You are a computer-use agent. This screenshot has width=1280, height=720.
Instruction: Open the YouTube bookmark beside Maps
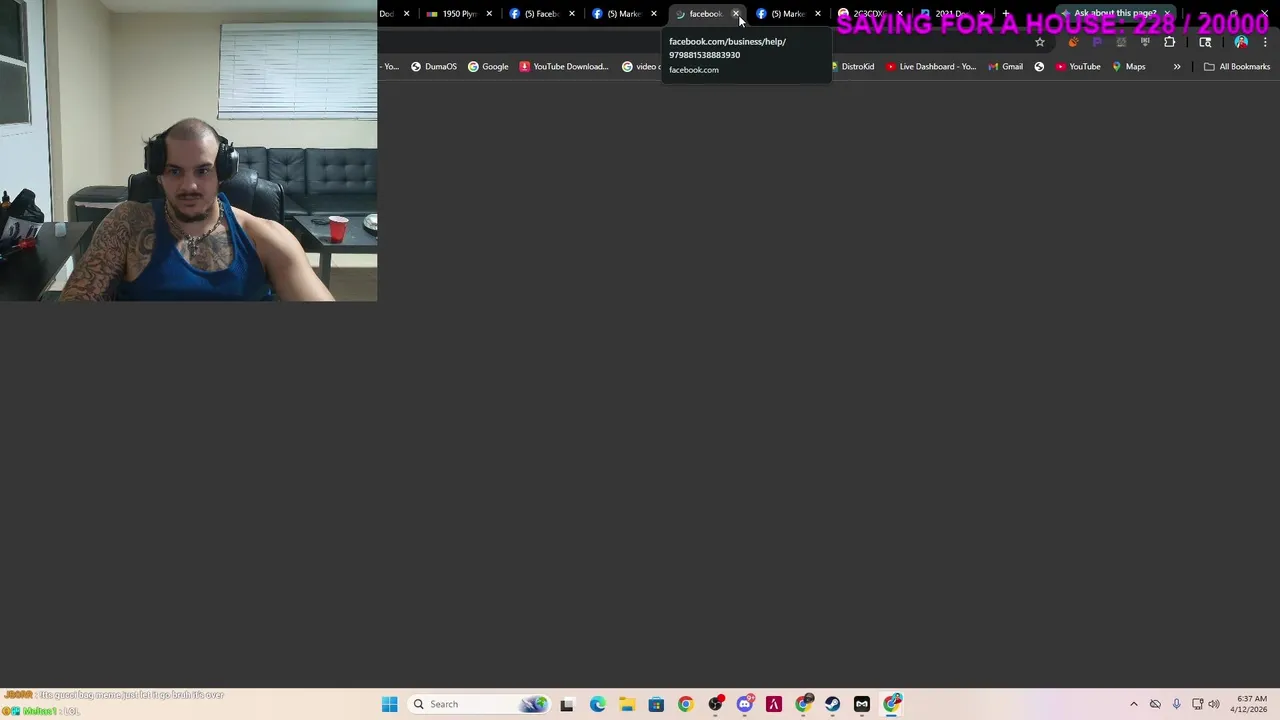pos(1078,67)
